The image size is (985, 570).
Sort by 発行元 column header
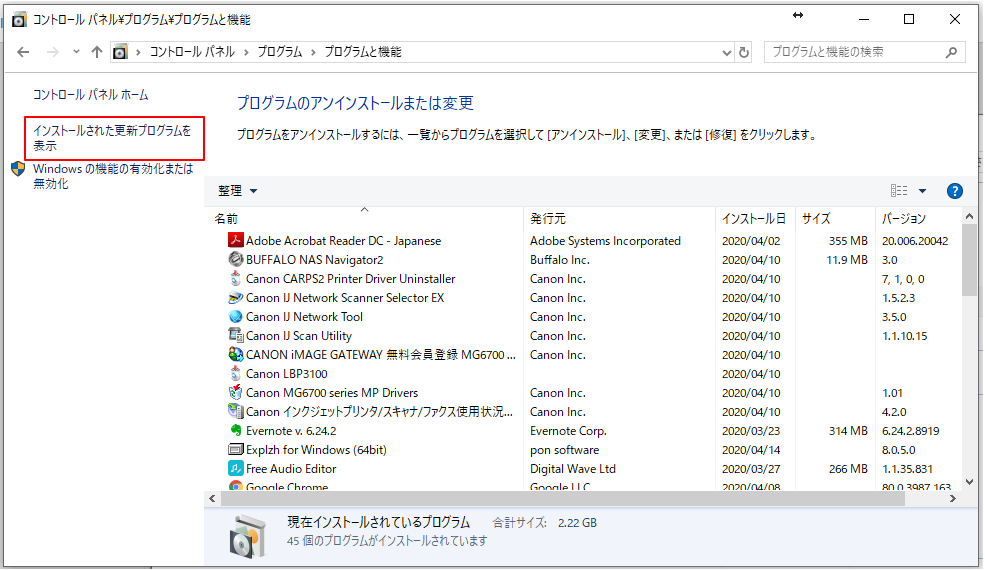[x=619, y=218]
